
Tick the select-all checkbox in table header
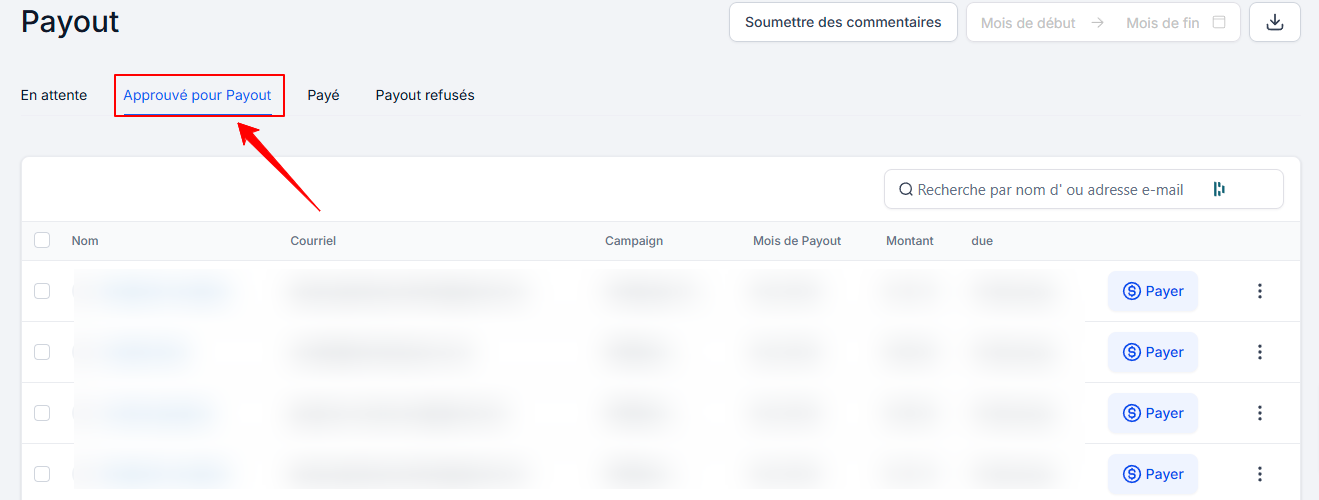click(x=42, y=240)
